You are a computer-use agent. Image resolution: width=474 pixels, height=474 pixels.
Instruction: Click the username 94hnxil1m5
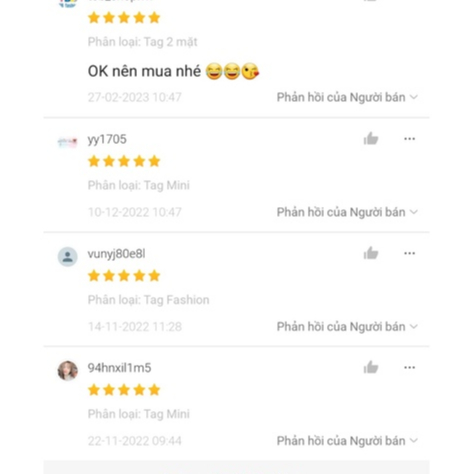tap(119, 368)
